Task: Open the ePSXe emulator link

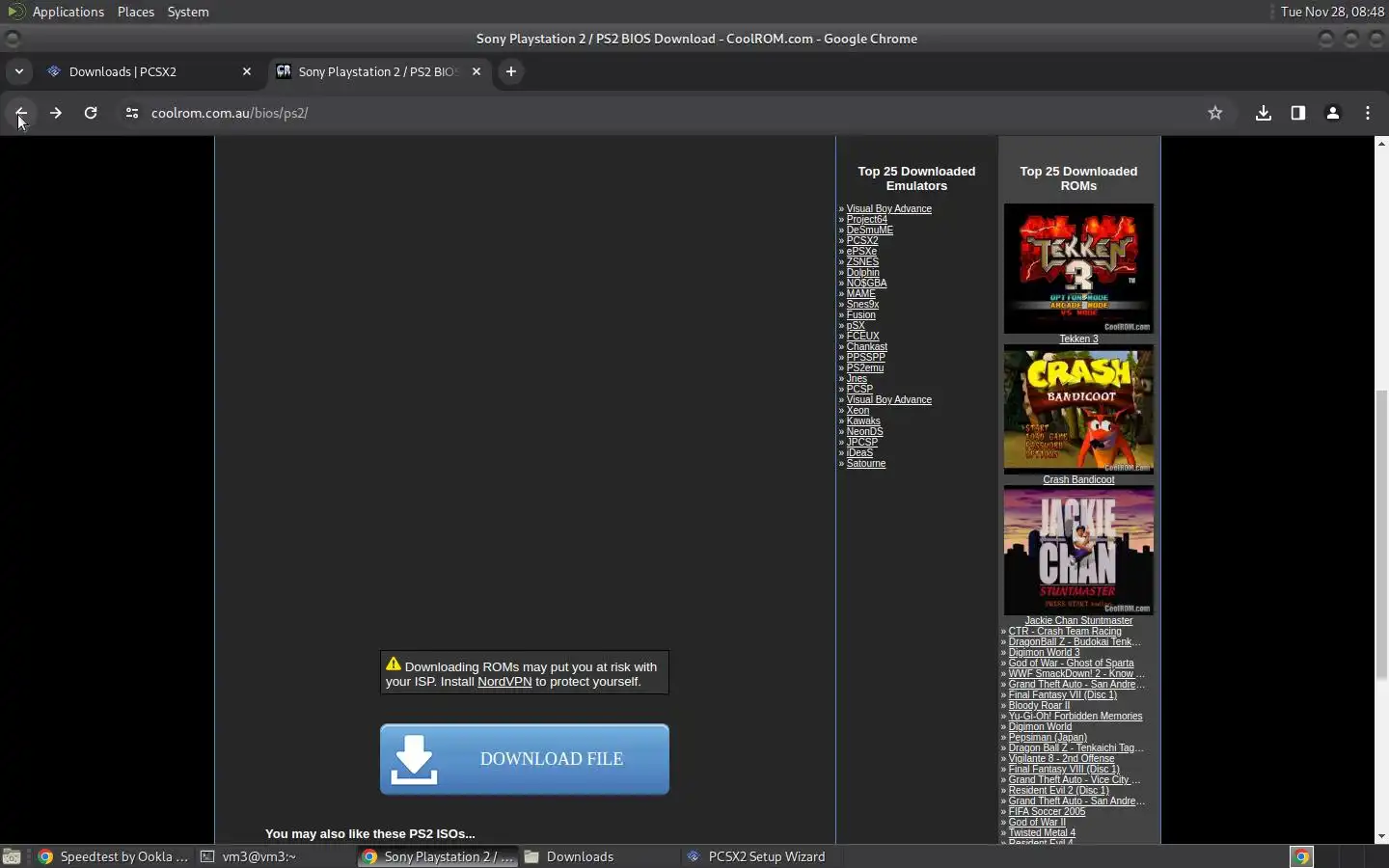Action: click(861, 251)
